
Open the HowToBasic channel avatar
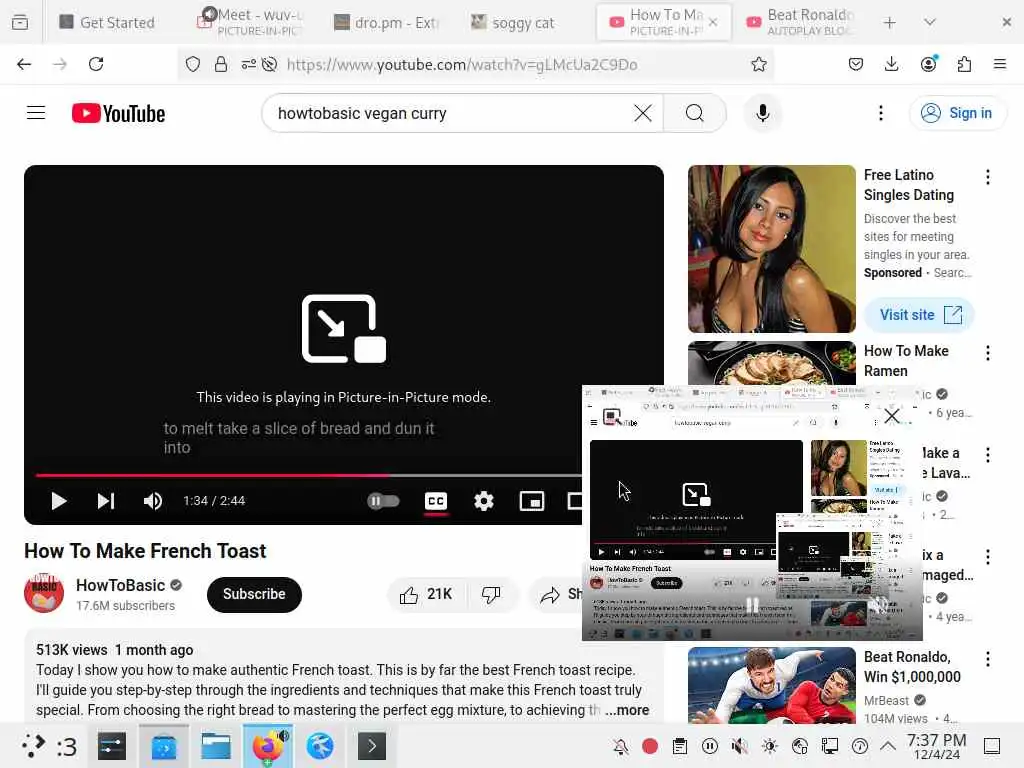coord(44,593)
